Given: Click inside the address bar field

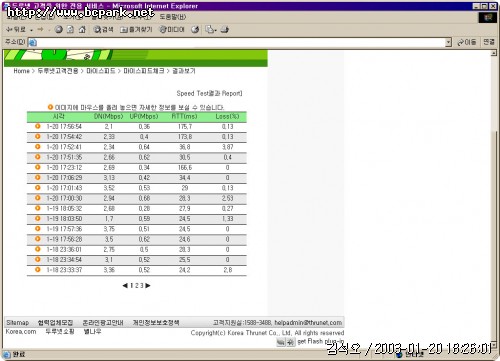Looking at the screenshot, I should [x=237, y=42].
